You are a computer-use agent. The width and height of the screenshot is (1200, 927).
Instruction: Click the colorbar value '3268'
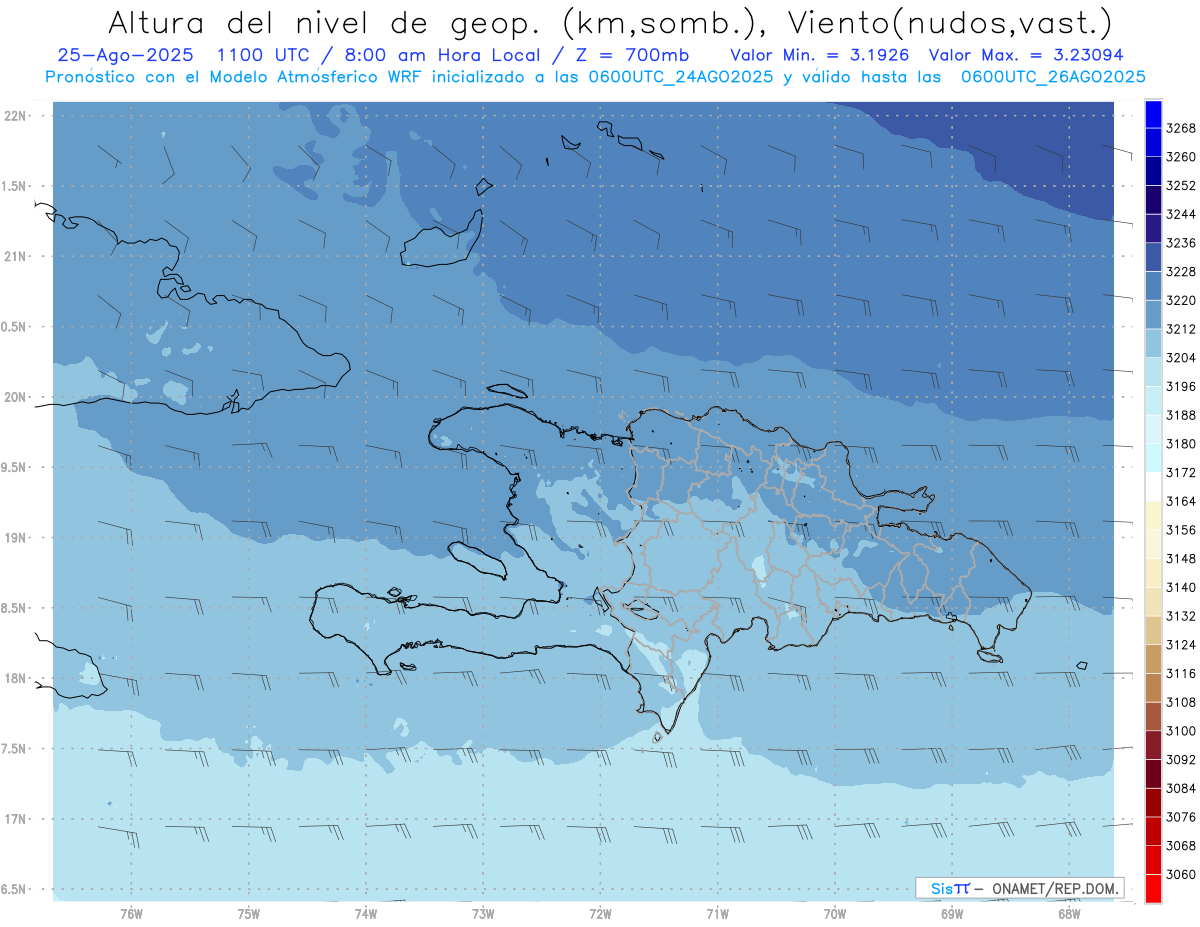click(x=1181, y=128)
